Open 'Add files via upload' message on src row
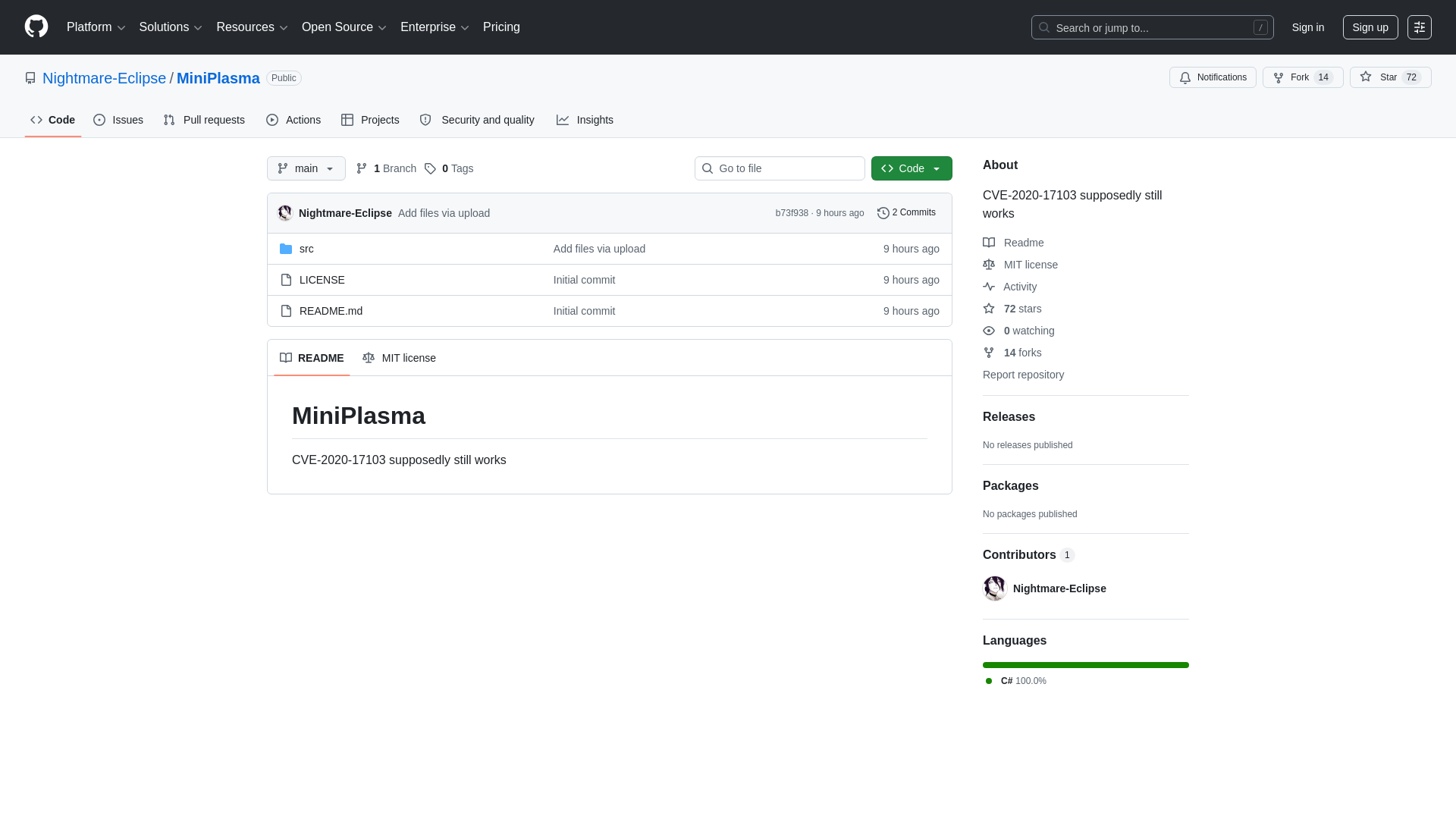The height and width of the screenshot is (819, 1456). pyautogui.click(x=599, y=249)
